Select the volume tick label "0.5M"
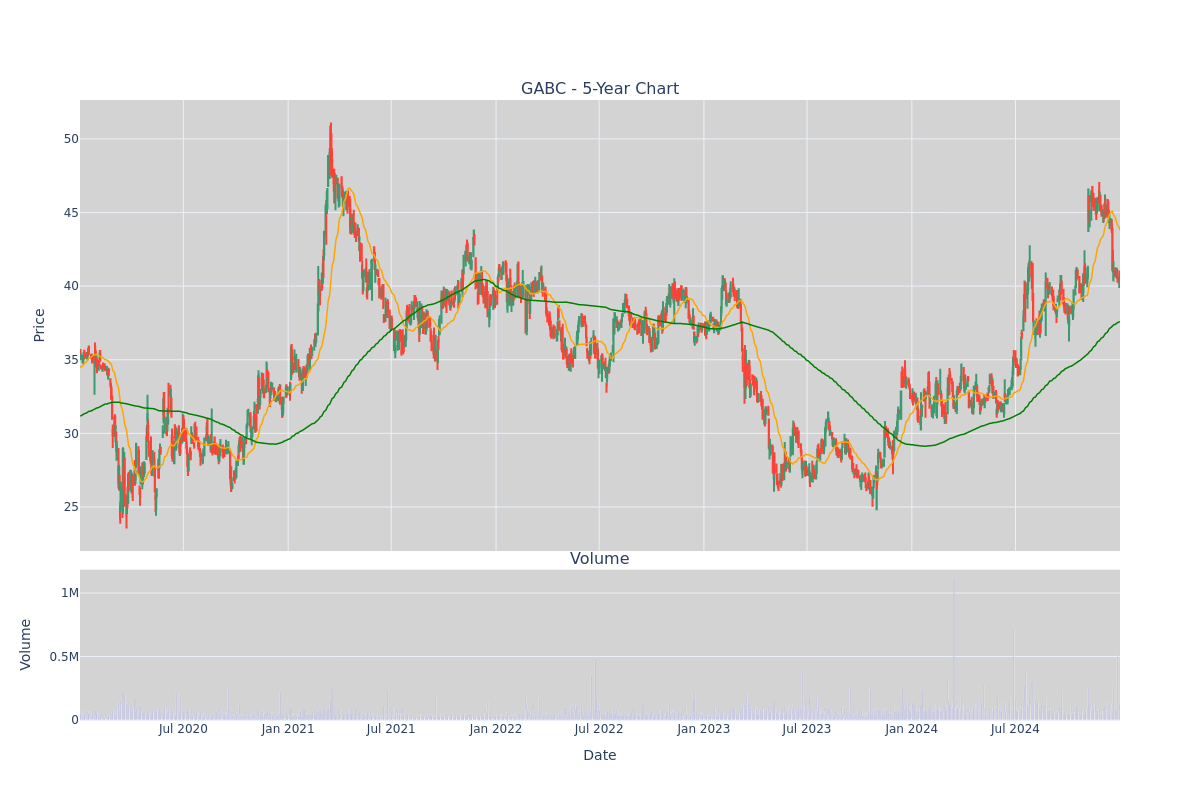This screenshot has height=800, width=1200. coord(64,657)
